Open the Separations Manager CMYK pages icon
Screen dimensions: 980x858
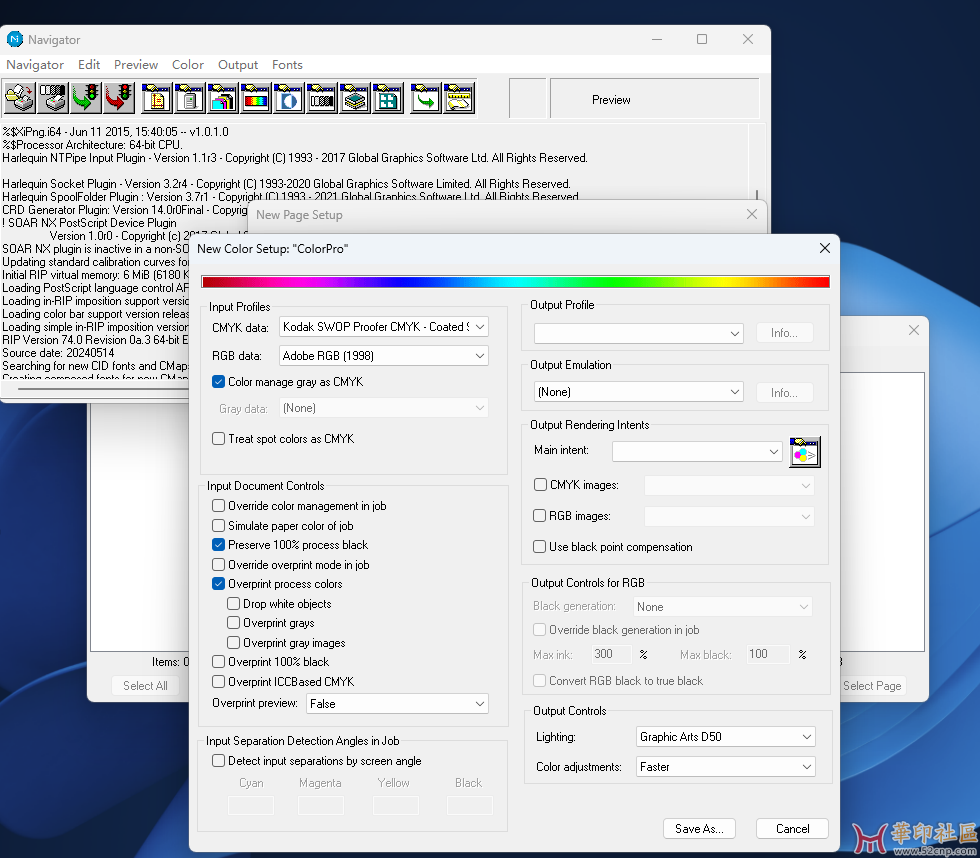[222, 97]
